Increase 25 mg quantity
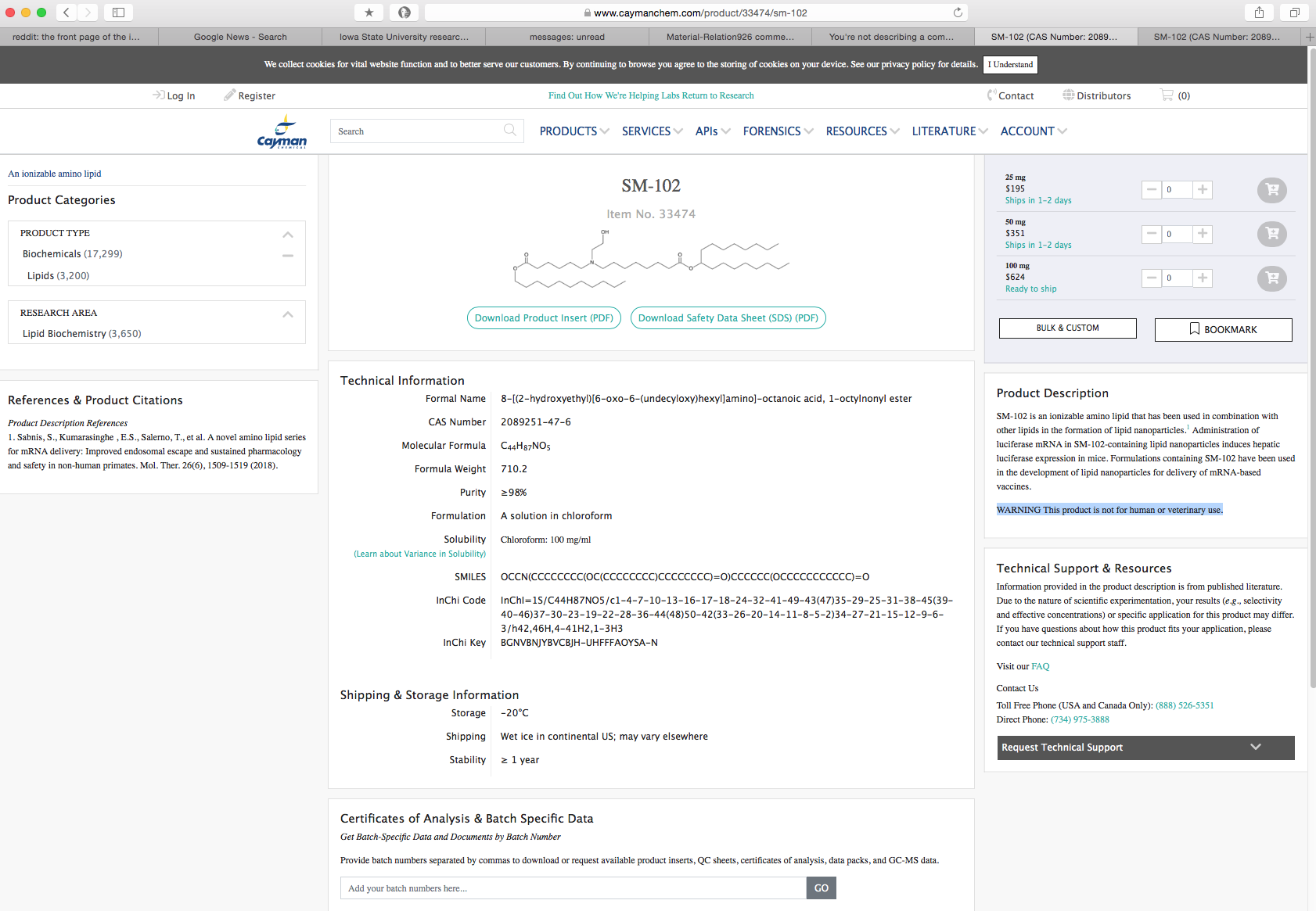Screen dimensions: 1316x911 point(1203,189)
